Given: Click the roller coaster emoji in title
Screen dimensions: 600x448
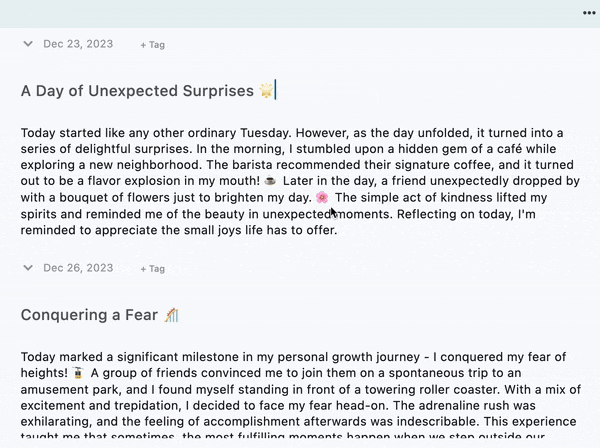Looking at the screenshot, I should (x=171, y=315).
